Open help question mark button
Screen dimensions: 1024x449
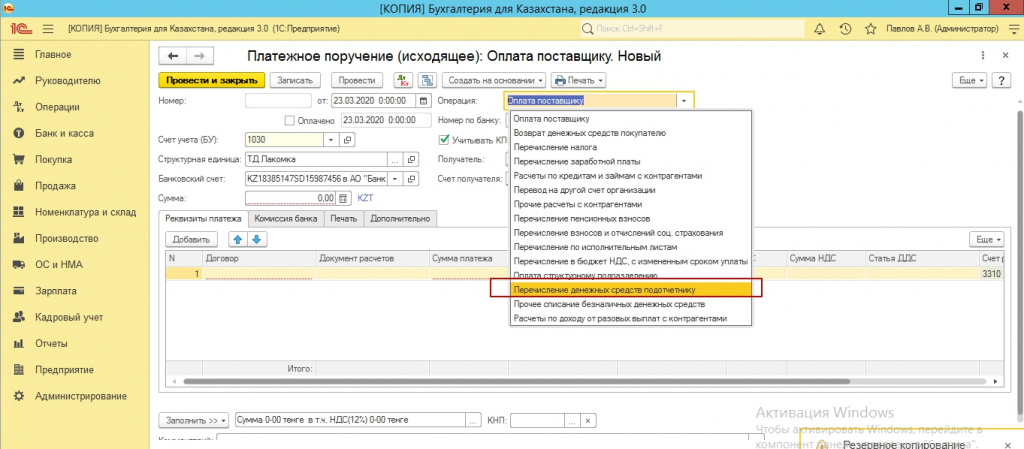coord(1000,80)
